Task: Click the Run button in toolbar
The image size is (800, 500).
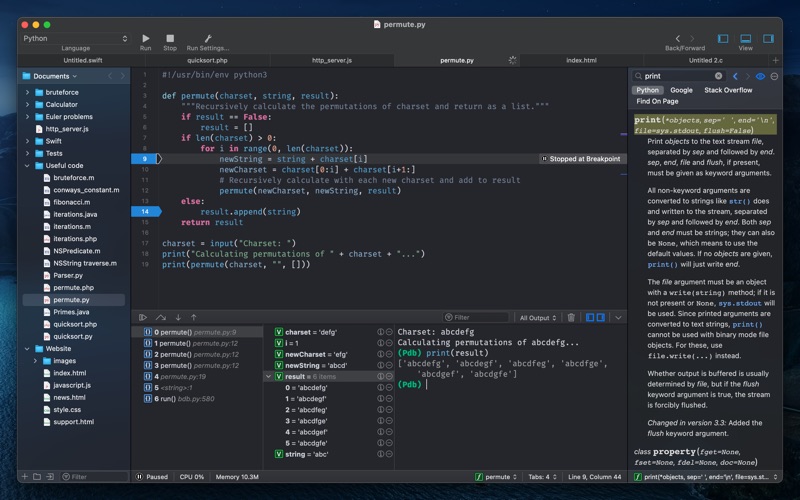Action: click(146, 38)
